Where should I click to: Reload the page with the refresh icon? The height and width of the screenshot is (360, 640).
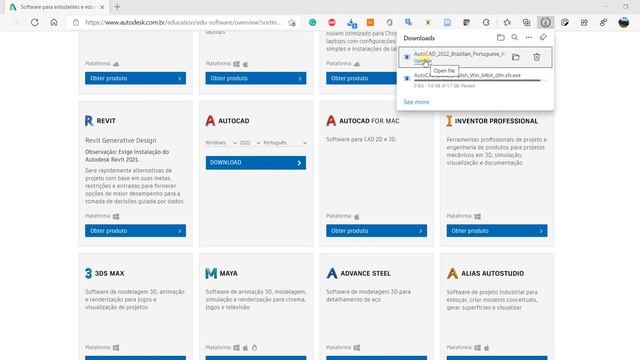coord(35,22)
